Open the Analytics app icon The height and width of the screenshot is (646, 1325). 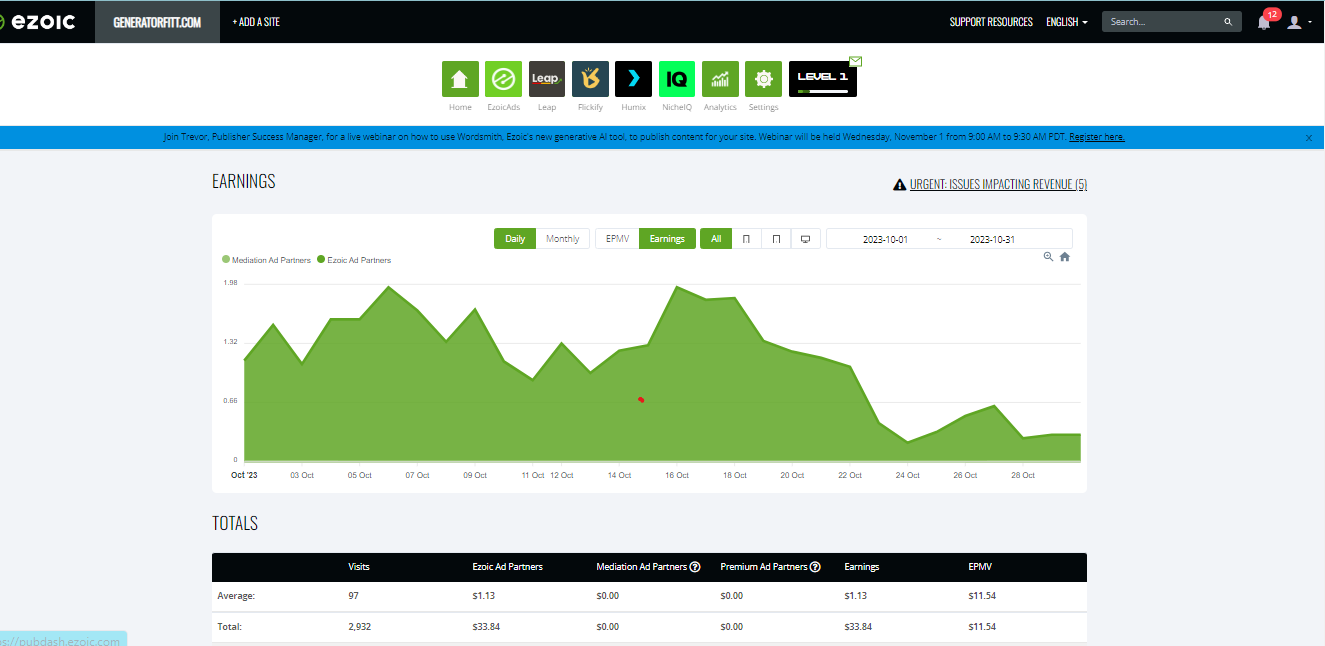click(x=720, y=79)
